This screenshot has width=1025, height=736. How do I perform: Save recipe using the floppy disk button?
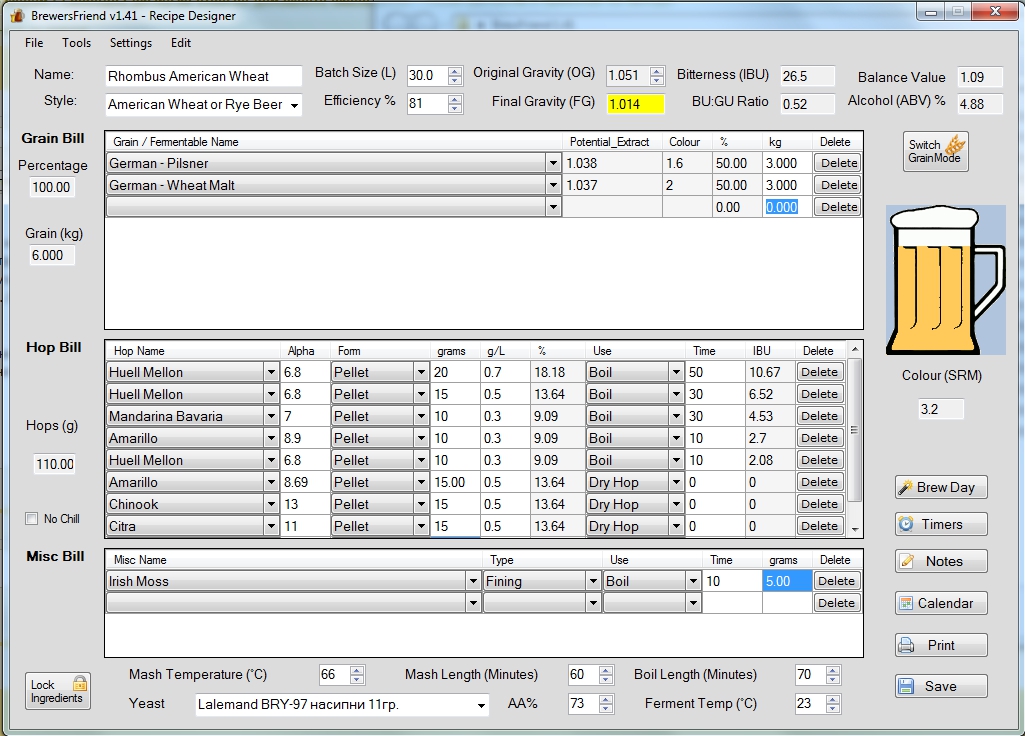[x=940, y=686]
